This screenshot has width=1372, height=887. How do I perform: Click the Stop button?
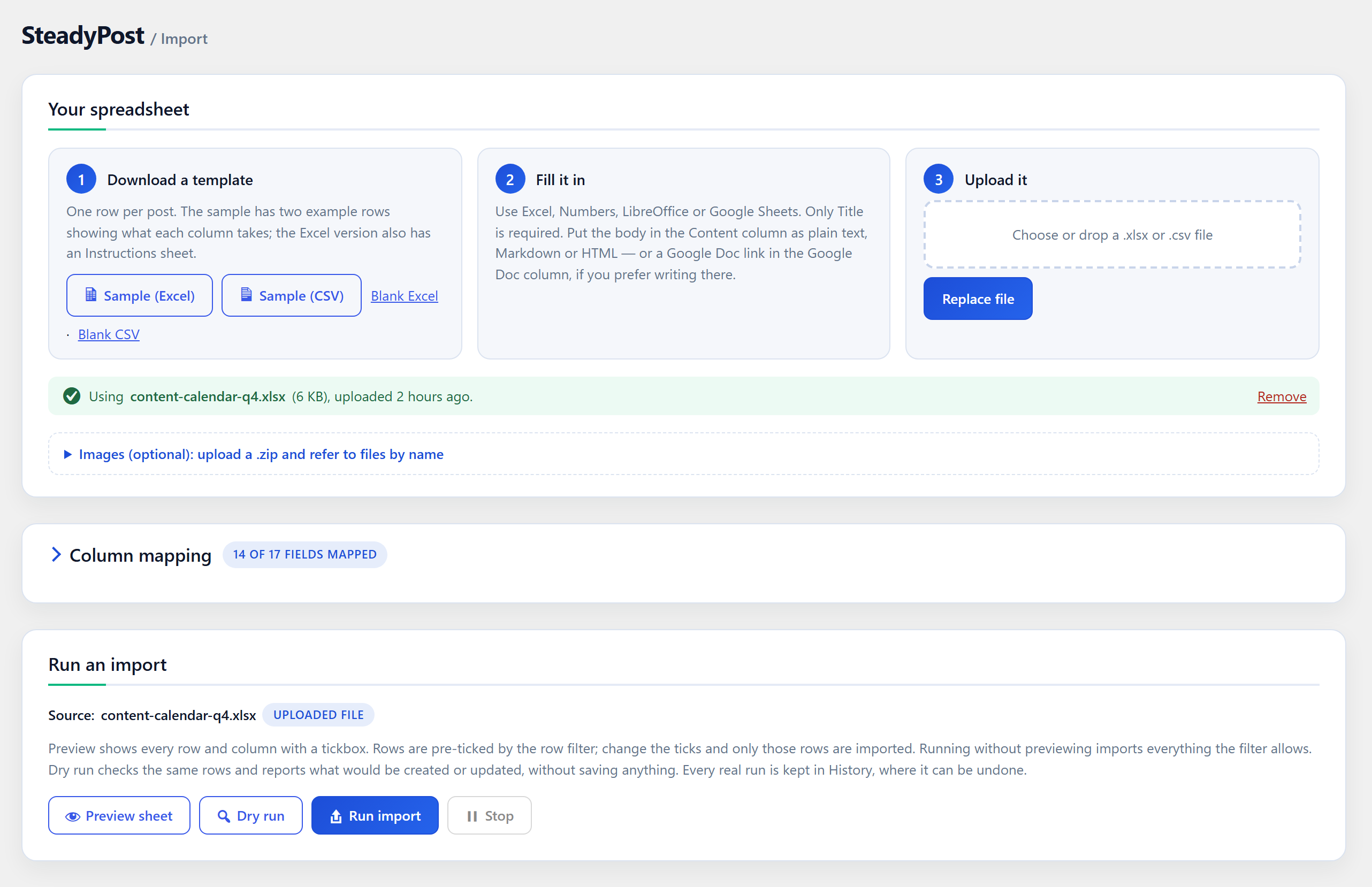tap(490, 815)
